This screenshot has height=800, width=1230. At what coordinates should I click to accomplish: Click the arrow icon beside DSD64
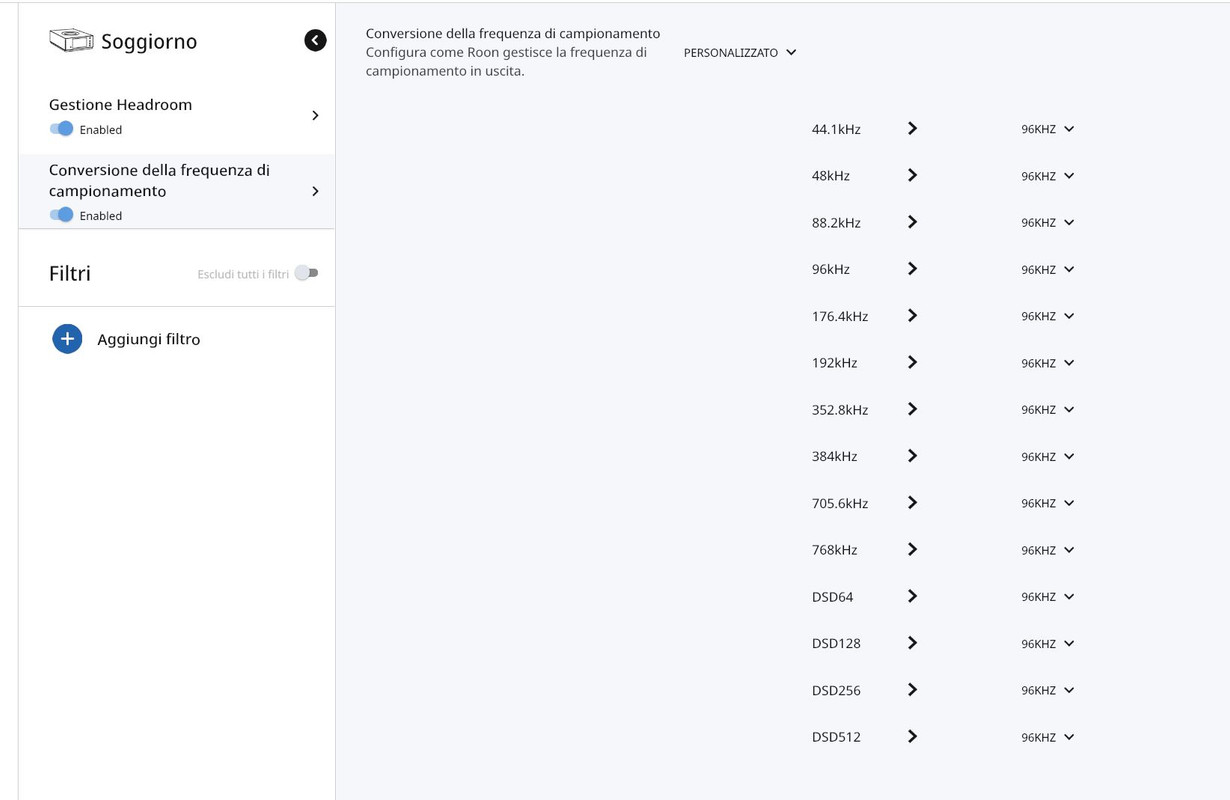[912, 596]
